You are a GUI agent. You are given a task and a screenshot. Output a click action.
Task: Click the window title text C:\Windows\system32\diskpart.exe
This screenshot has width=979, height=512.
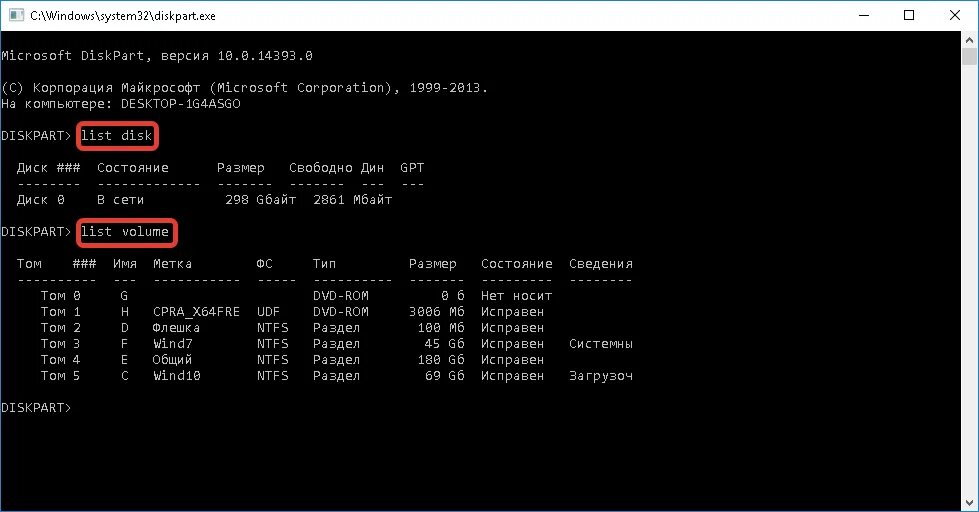click(123, 16)
